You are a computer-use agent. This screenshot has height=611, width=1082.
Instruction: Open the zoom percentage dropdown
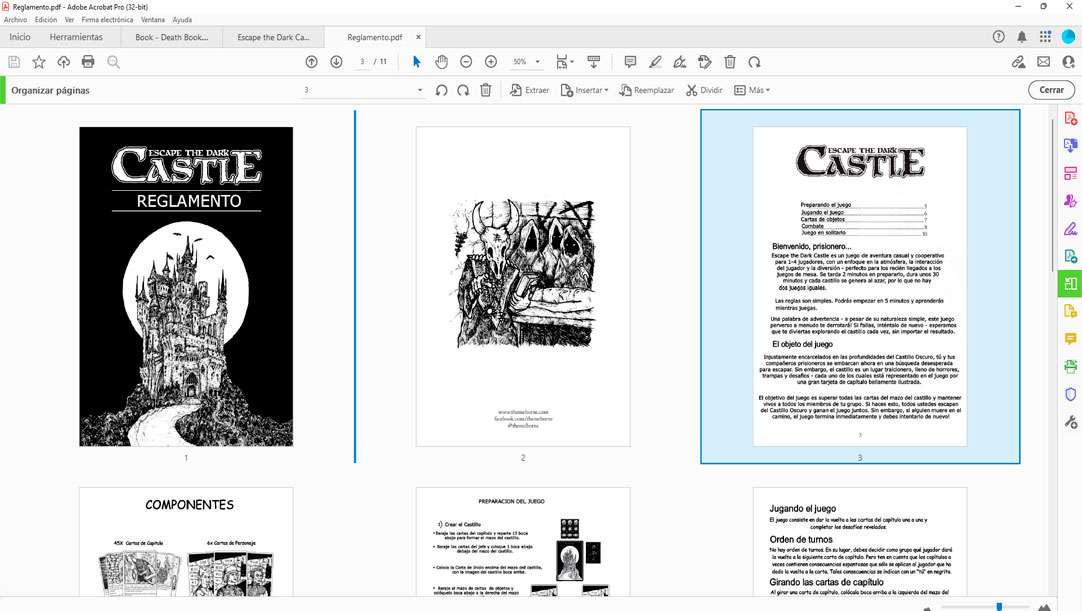coord(538,62)
